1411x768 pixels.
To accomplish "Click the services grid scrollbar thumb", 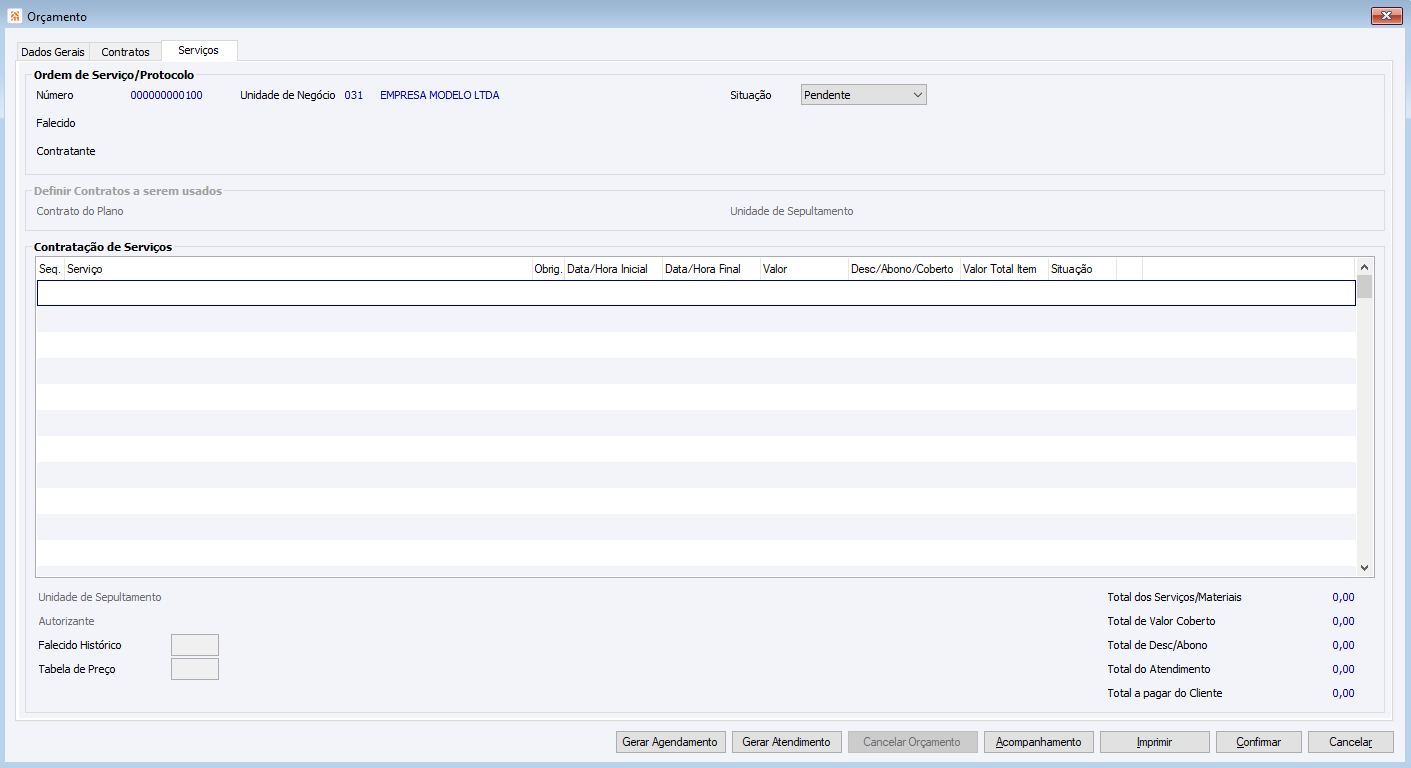I will (x=1364, y=287).
